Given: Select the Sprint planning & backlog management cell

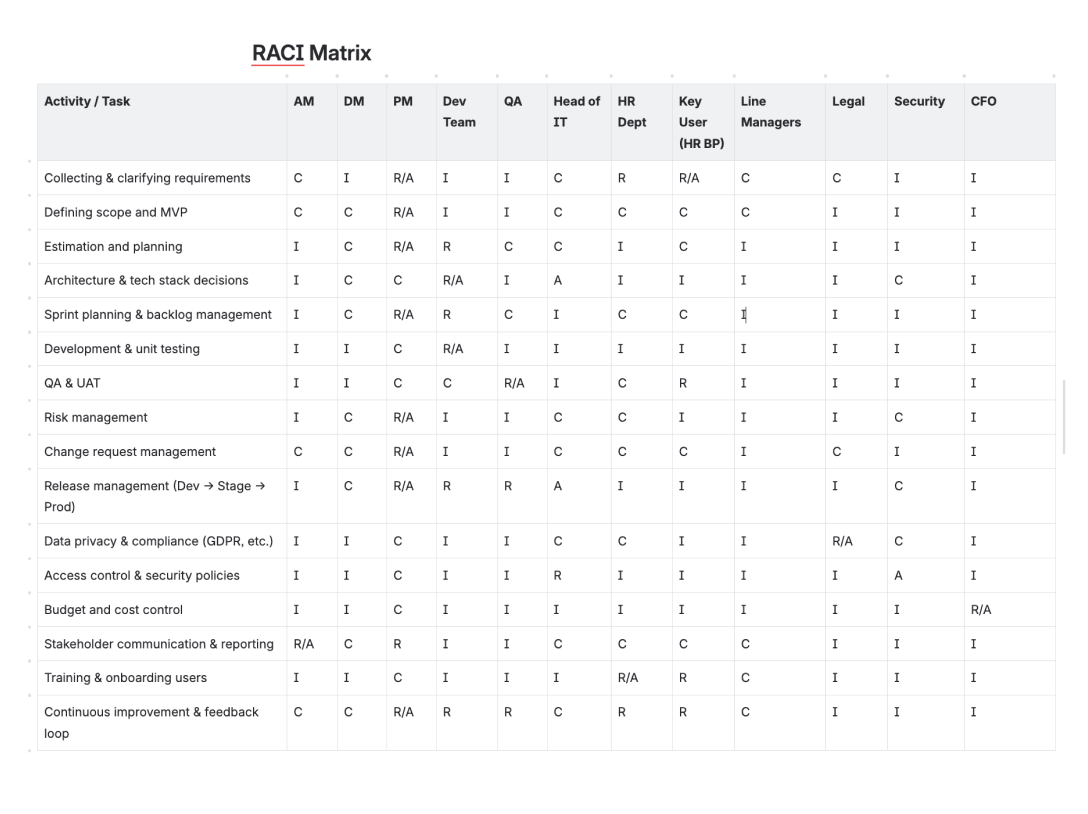Looking at the screenshot, I should click(x=158, y=314).
